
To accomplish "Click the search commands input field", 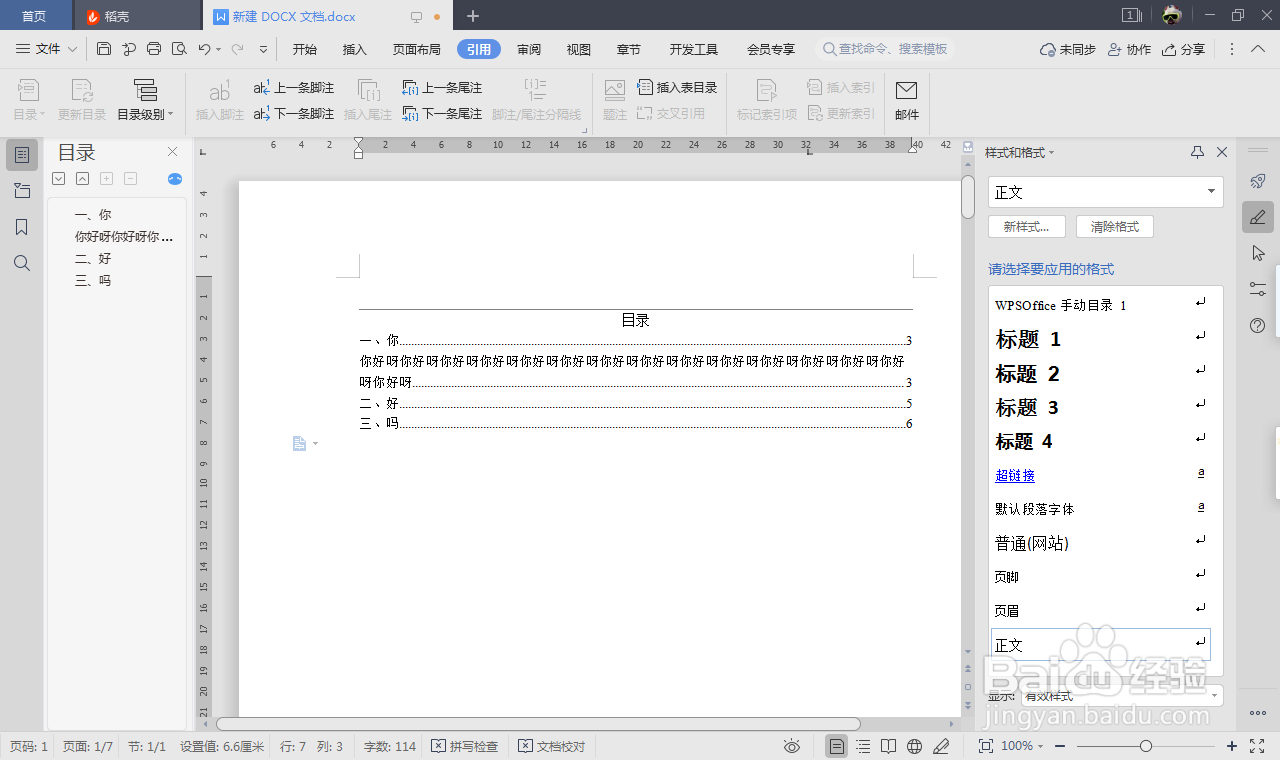I will click(885, 49).
